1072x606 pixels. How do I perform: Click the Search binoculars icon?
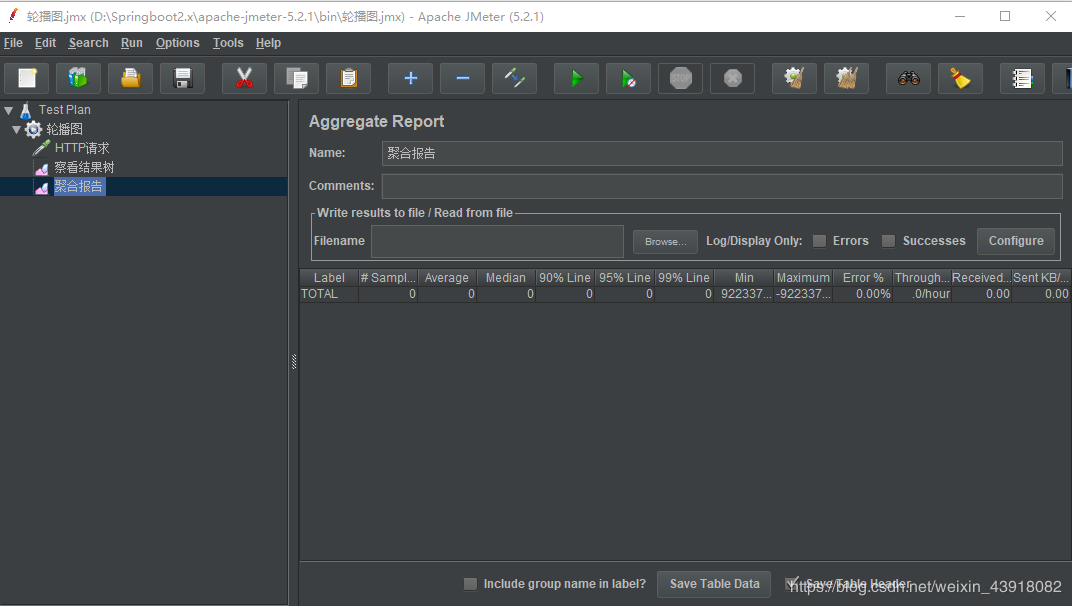908,78
